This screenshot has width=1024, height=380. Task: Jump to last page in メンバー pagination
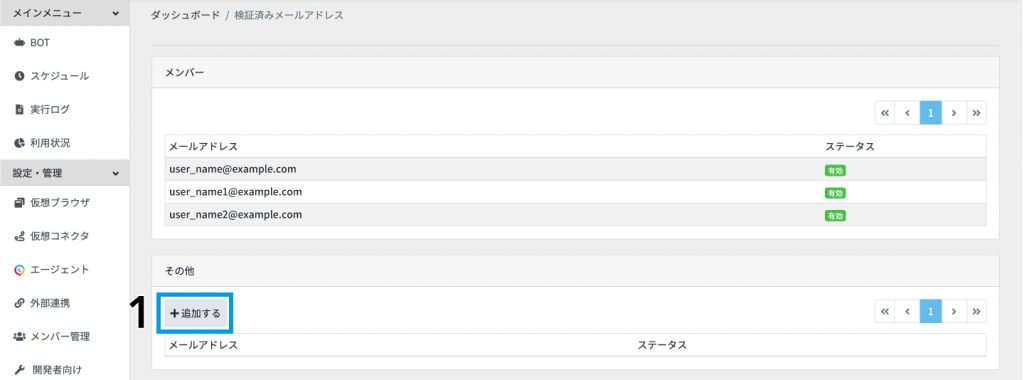point(976,113)
